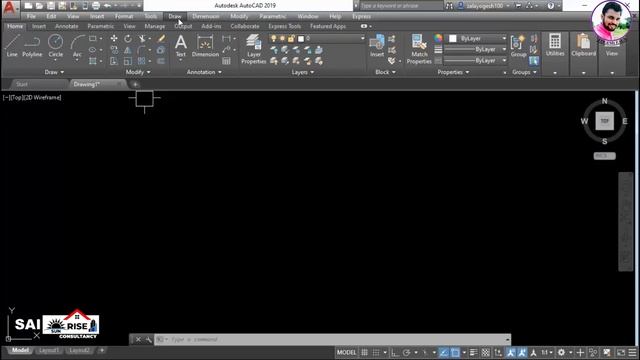Select the Line tool

point(12,45)
